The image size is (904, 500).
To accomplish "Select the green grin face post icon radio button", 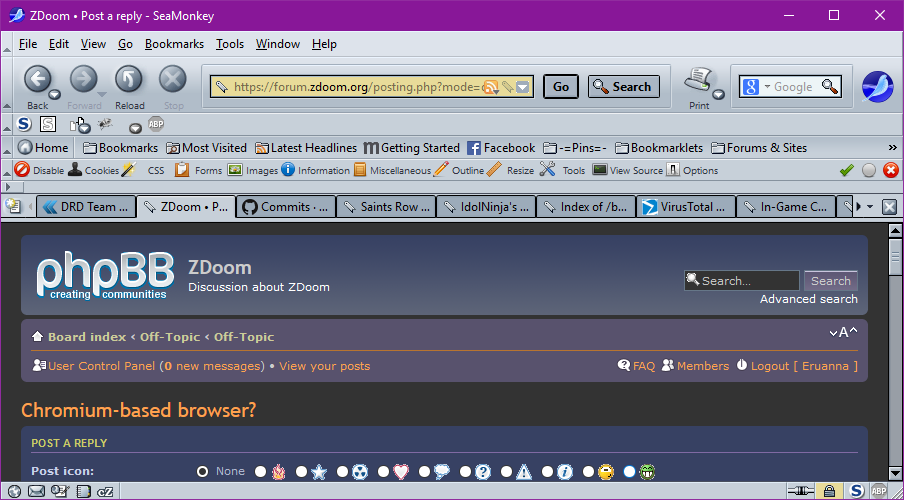I will click(x=629, y=472).
